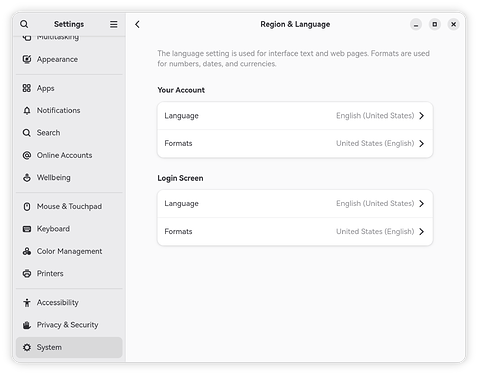
Task: Click the Privacy & Security hand icon
Action: 27,325
